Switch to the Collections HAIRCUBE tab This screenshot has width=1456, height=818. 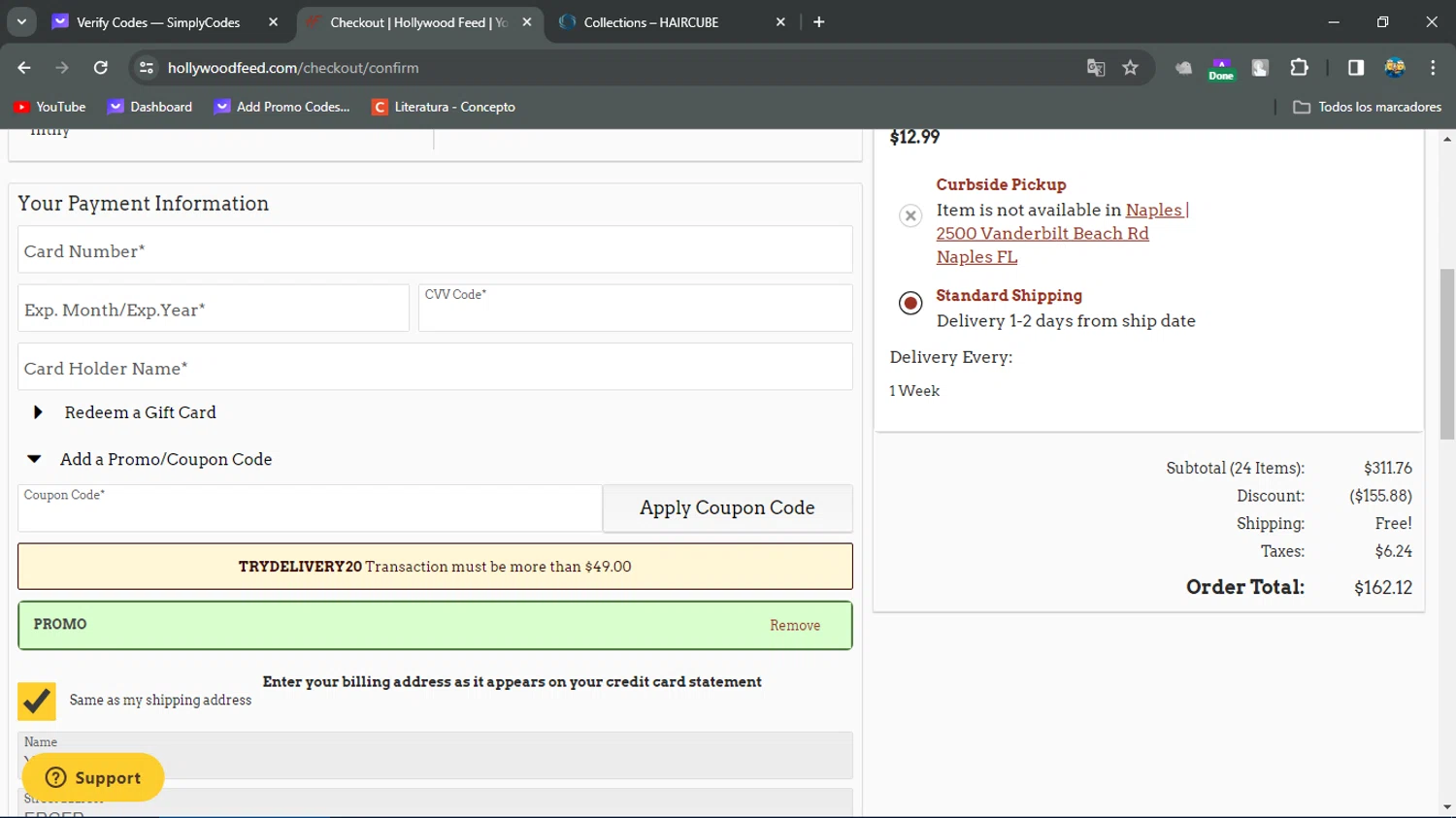[650, 22]
